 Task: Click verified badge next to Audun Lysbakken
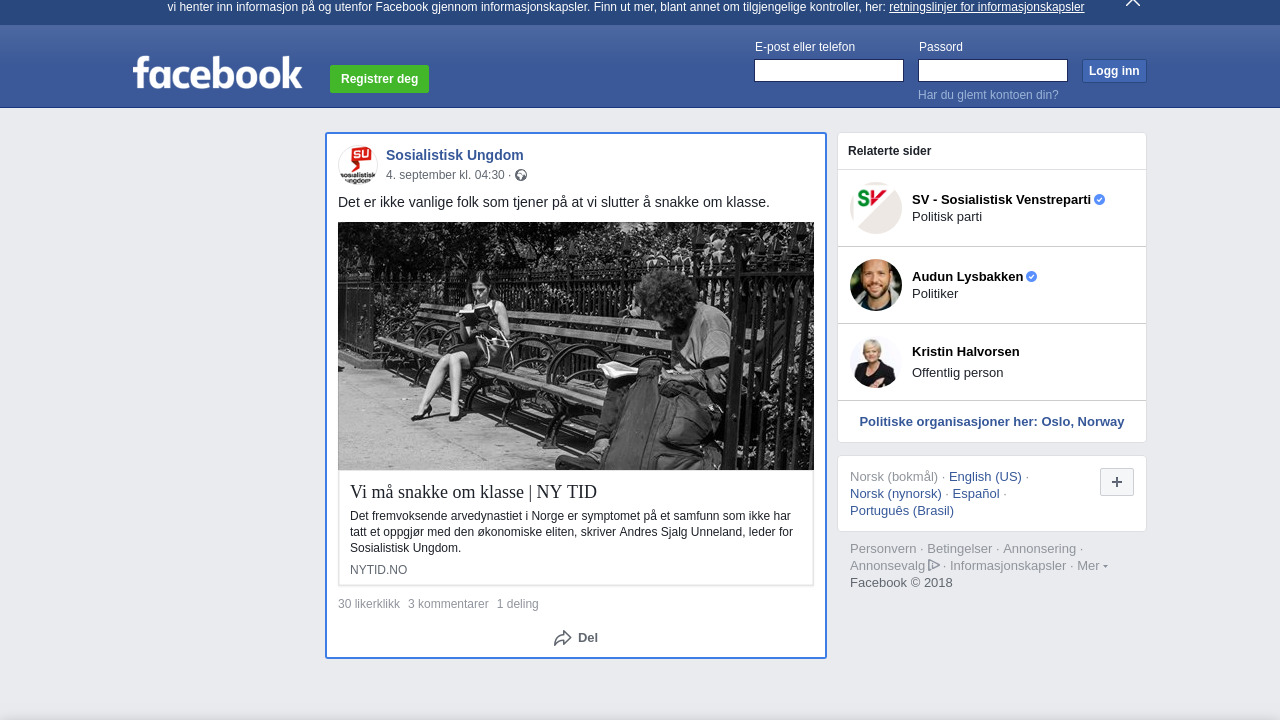point(1032,276)
